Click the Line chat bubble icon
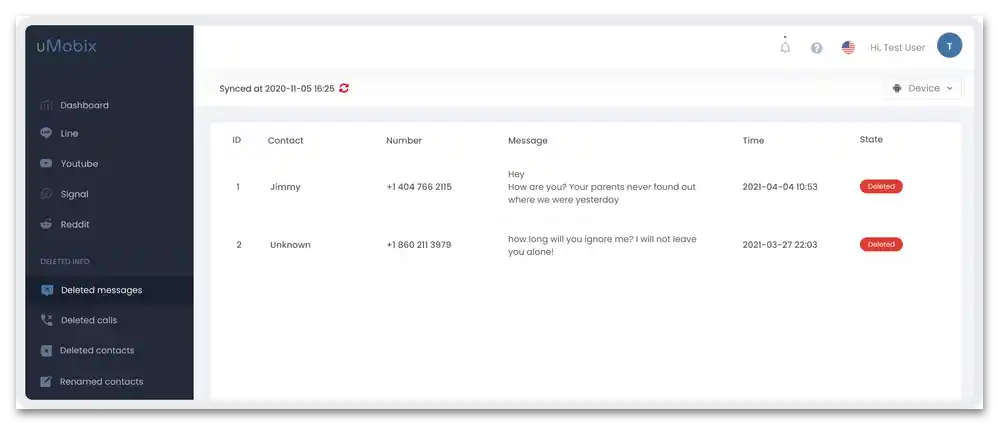The height and width of the screenshot is (425, 999). pos(46,133)
